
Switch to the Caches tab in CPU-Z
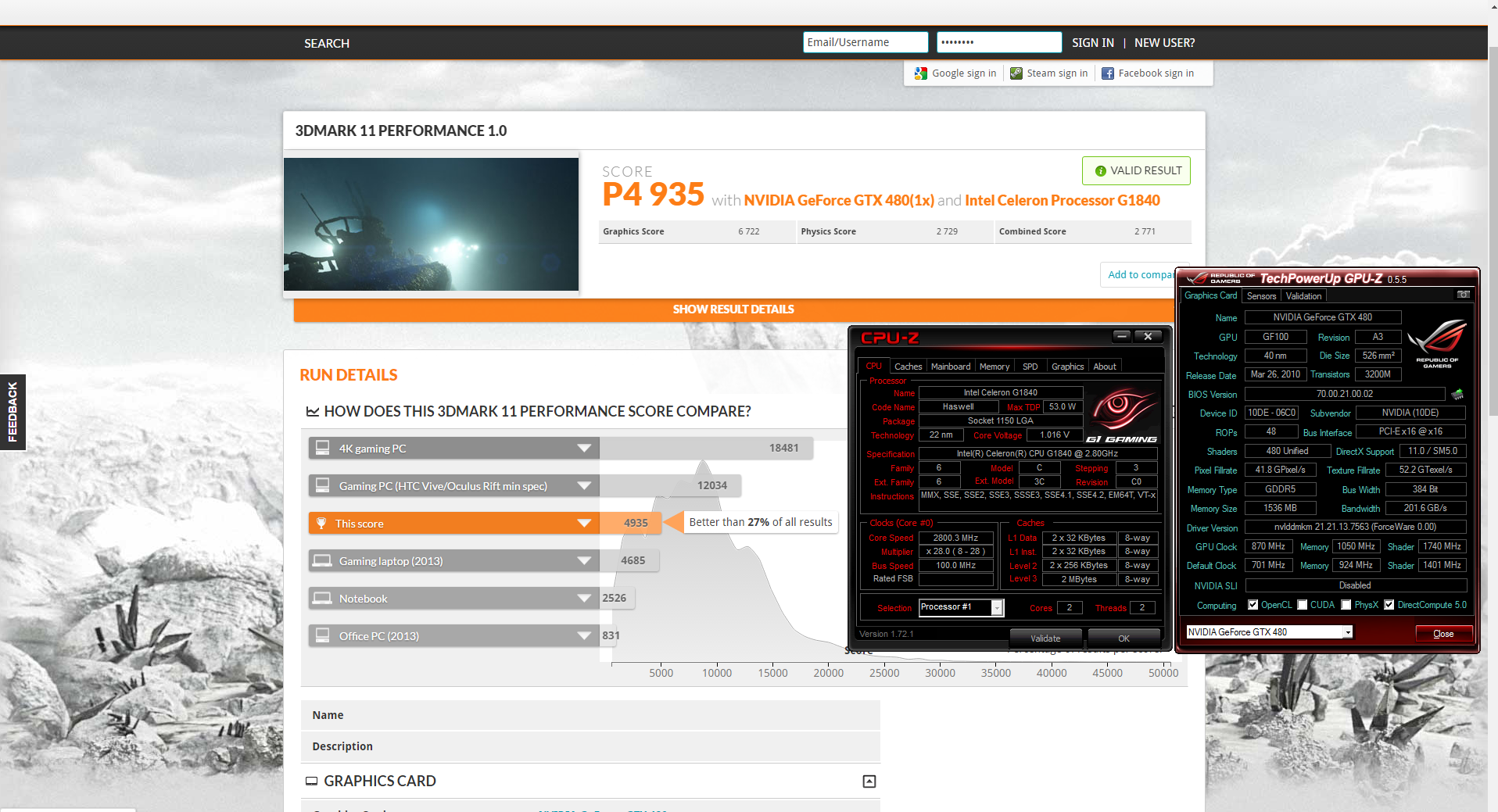908,367
